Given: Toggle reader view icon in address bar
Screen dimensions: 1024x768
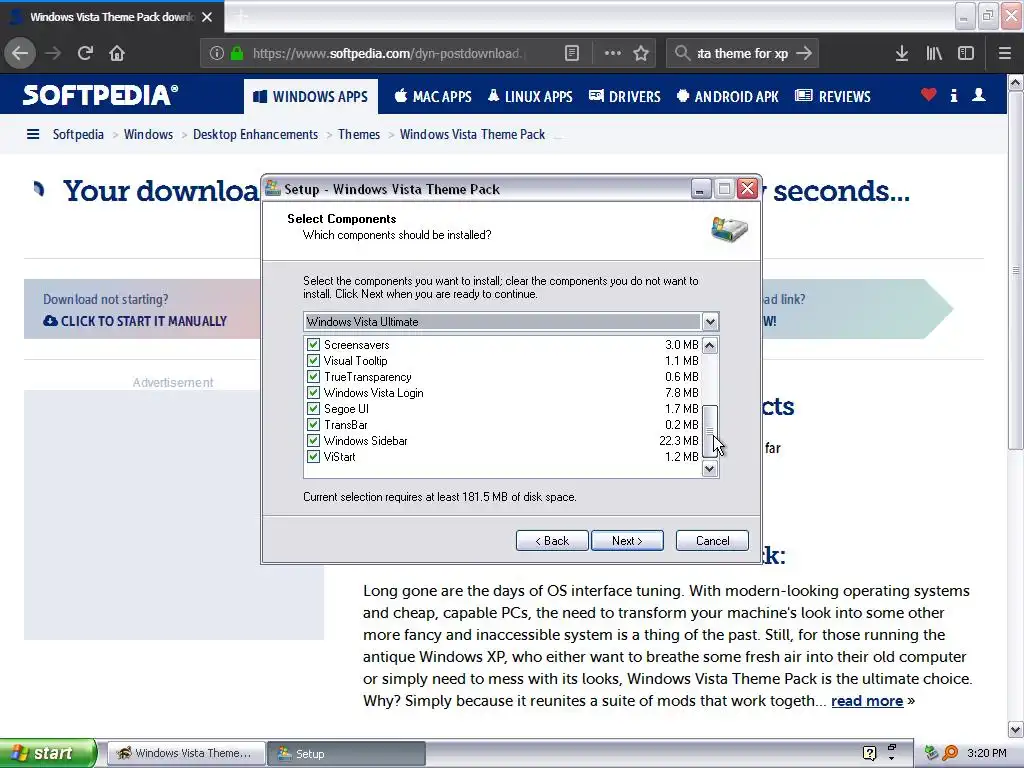Looking at the screenshot, I should coord(571,53).
